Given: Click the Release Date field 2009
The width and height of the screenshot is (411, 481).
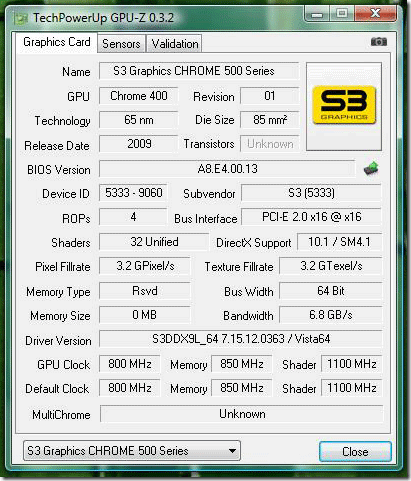Looking at the screenshot, I should tap(139, 144).
